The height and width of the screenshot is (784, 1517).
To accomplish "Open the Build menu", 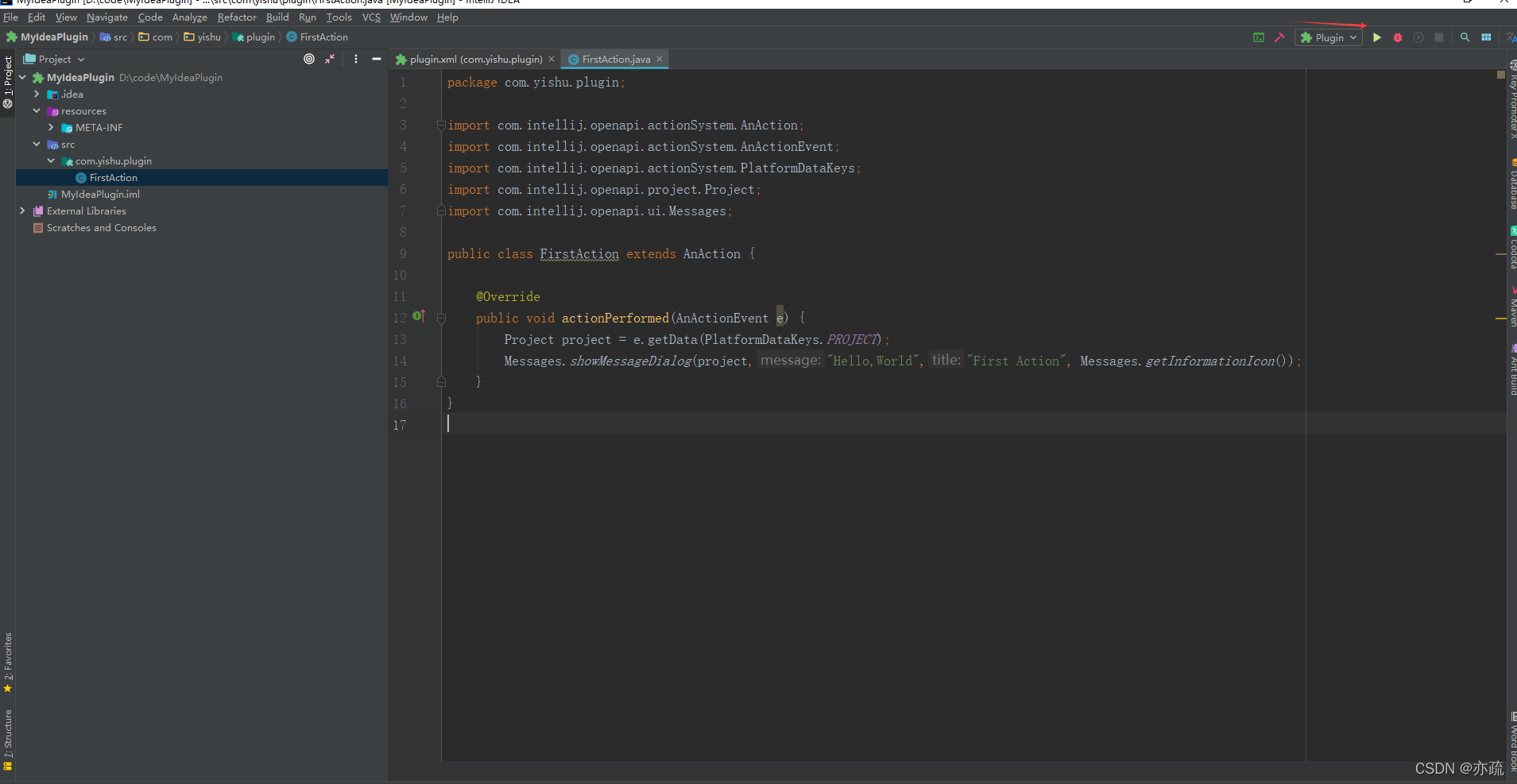I will coord(277,17).
